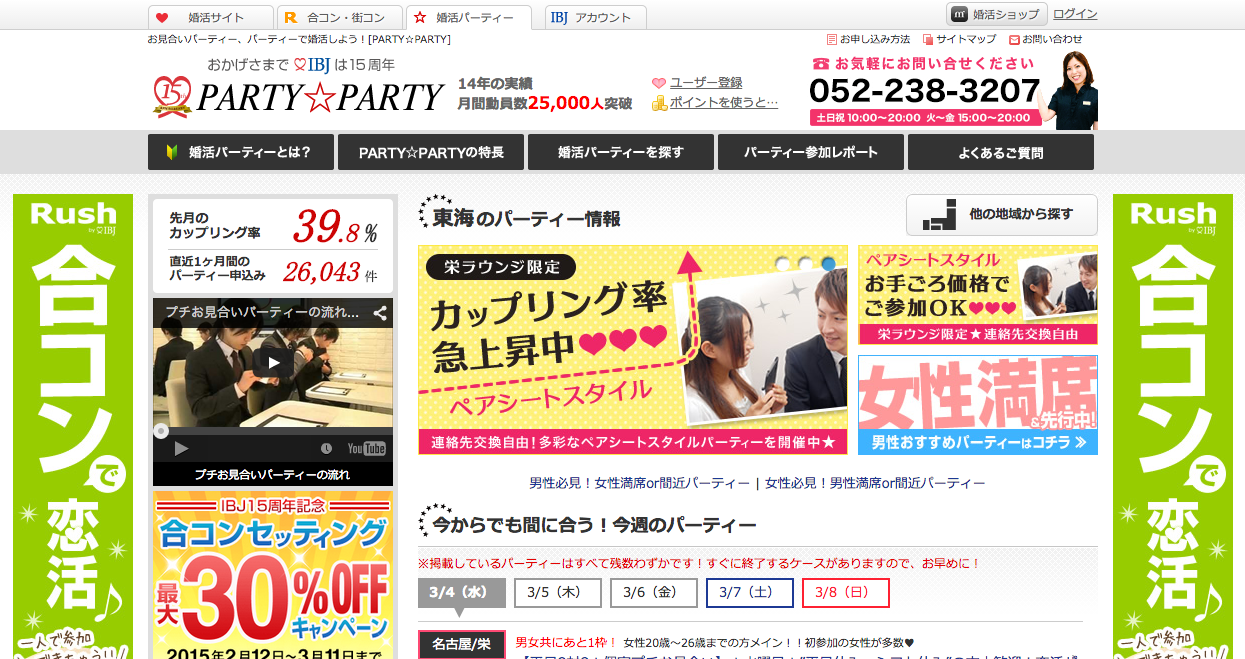Open the お問い合わせ link

pyautogui.click(x=1046, y=39)
